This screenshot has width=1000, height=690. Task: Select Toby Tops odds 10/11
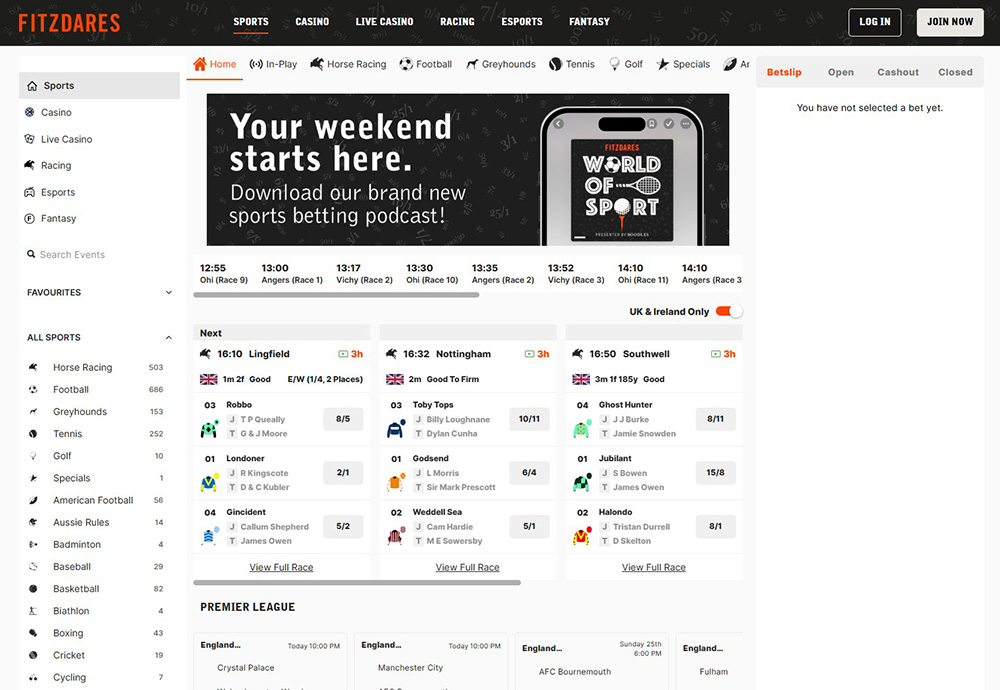tap(529, 419)
